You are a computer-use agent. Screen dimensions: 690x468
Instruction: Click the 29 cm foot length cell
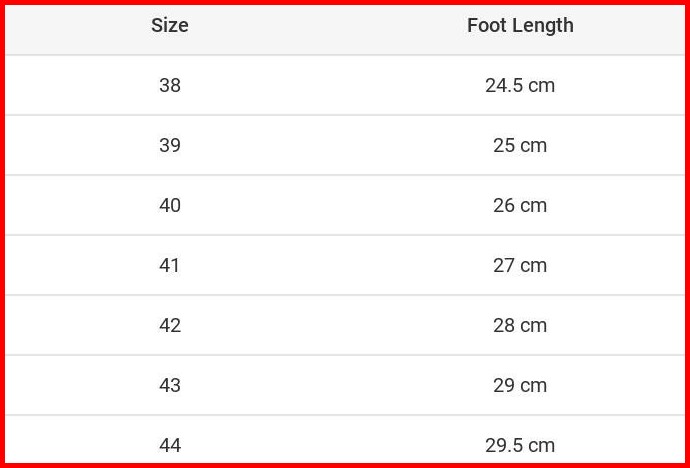click(x=520, y=386)
